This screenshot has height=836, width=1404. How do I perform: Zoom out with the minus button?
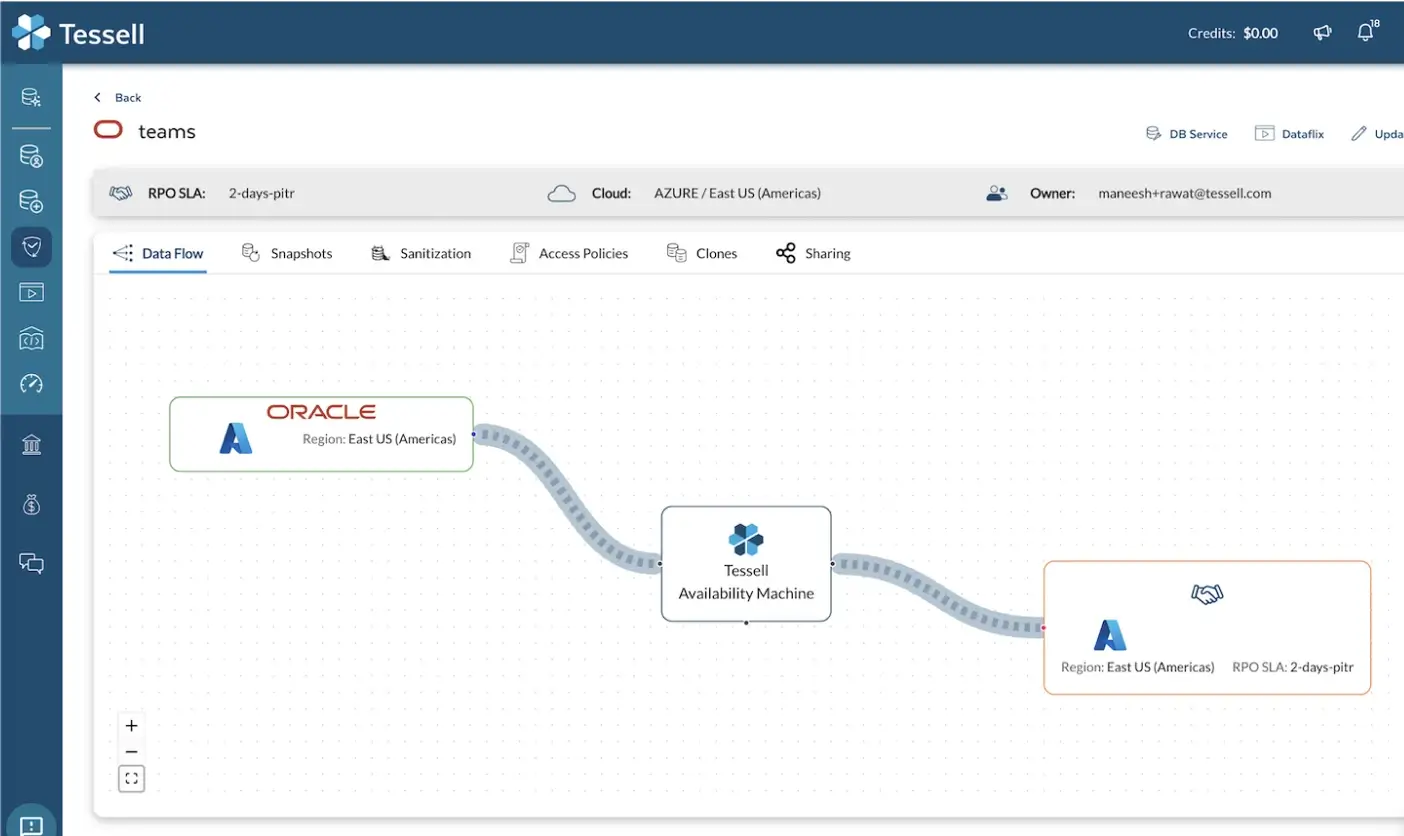(131, 752)
